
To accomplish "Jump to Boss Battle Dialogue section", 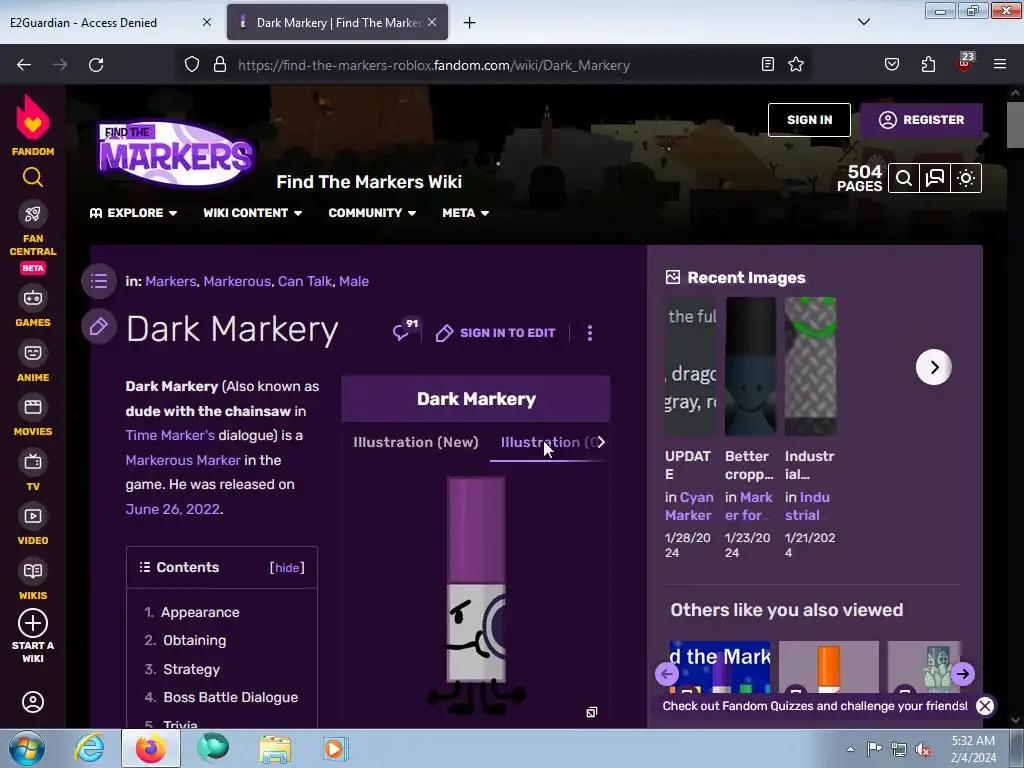I will tap(231, 697).
